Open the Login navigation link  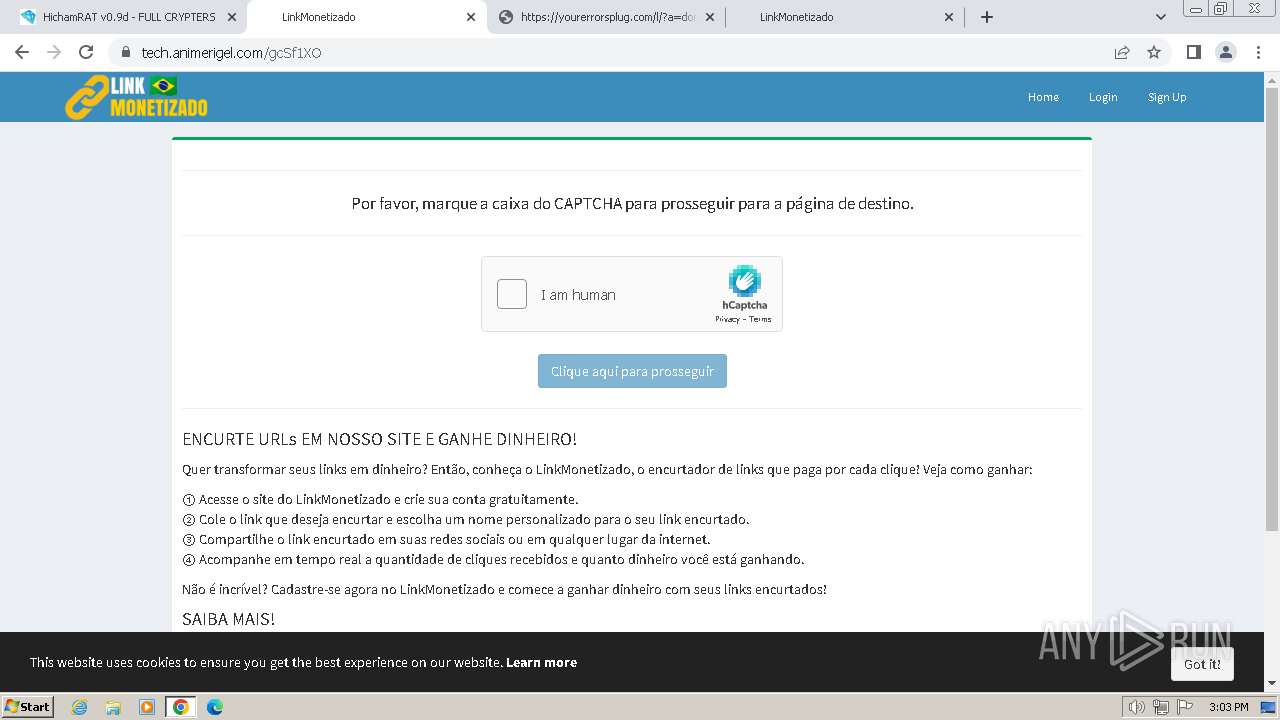(1103, 97)
